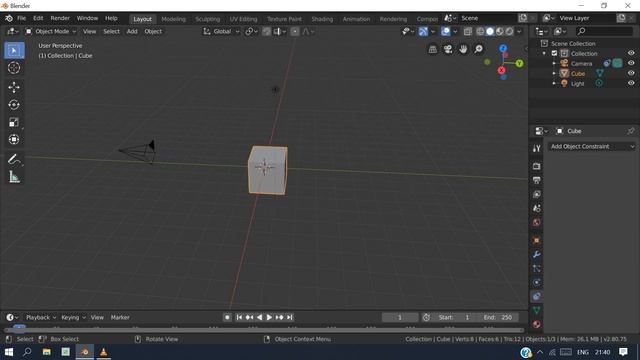Hide the Collection in outliner
This screenshot has height=360, width=640.
pos(631,53)
